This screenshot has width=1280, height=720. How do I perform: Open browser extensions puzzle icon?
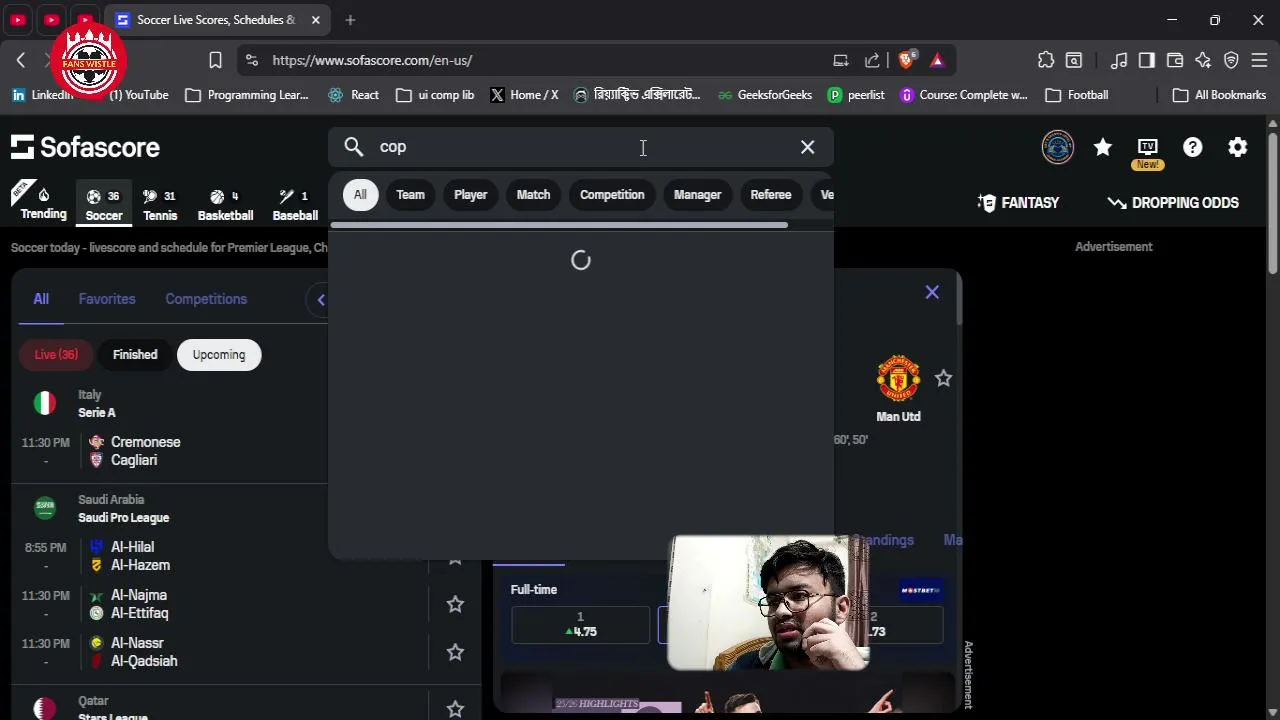tap(1046, 60)
